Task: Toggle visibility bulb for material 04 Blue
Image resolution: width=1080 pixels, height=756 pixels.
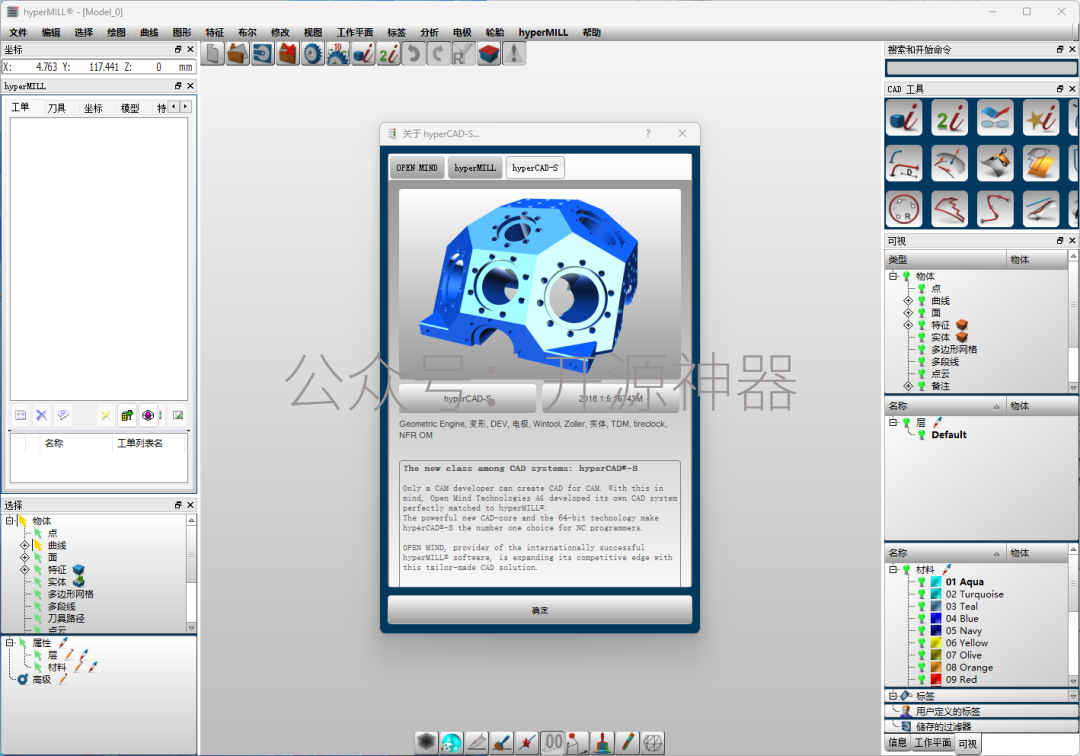Action: 922,618
